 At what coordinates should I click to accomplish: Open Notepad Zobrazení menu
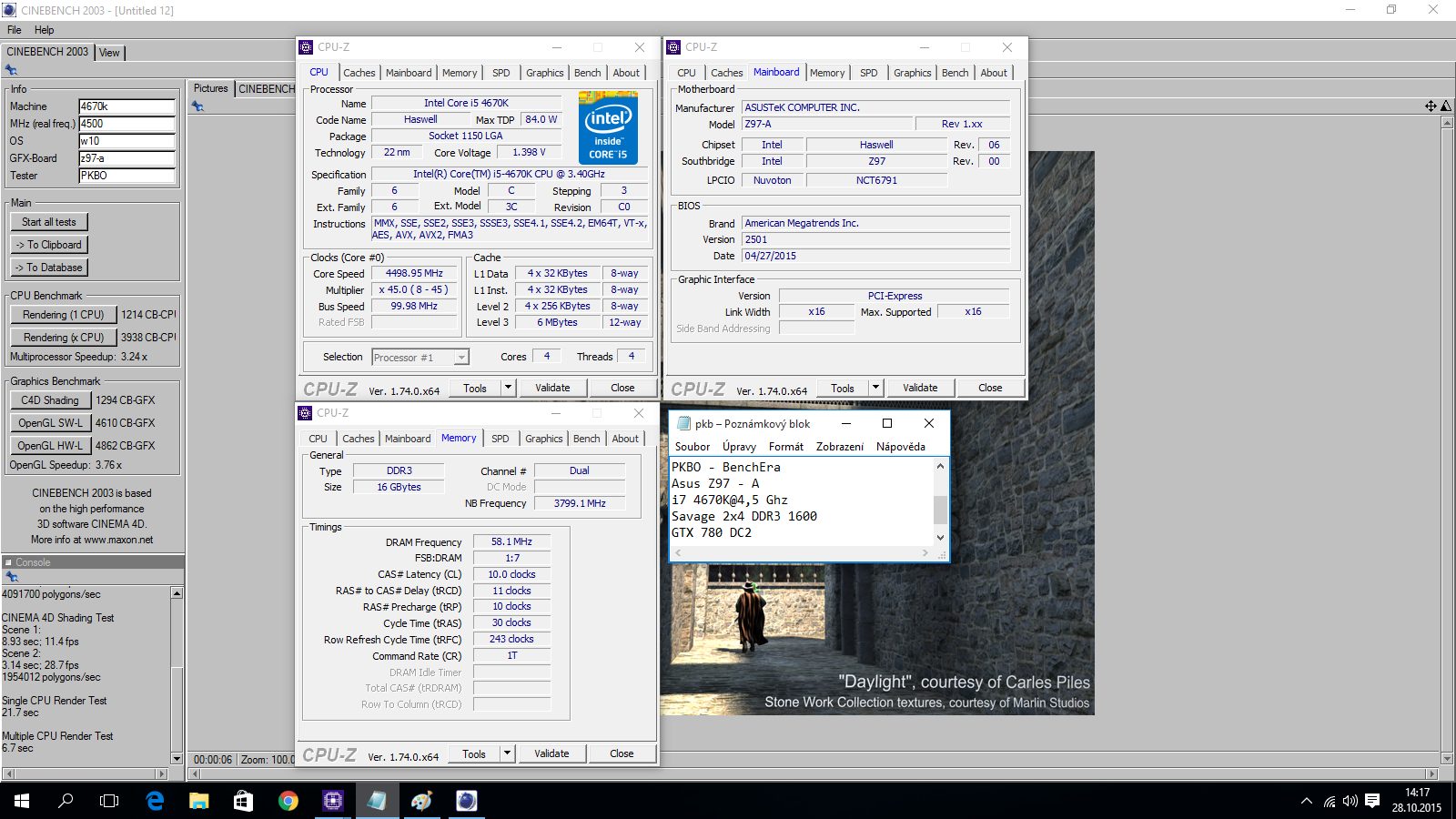coord(840,447)
